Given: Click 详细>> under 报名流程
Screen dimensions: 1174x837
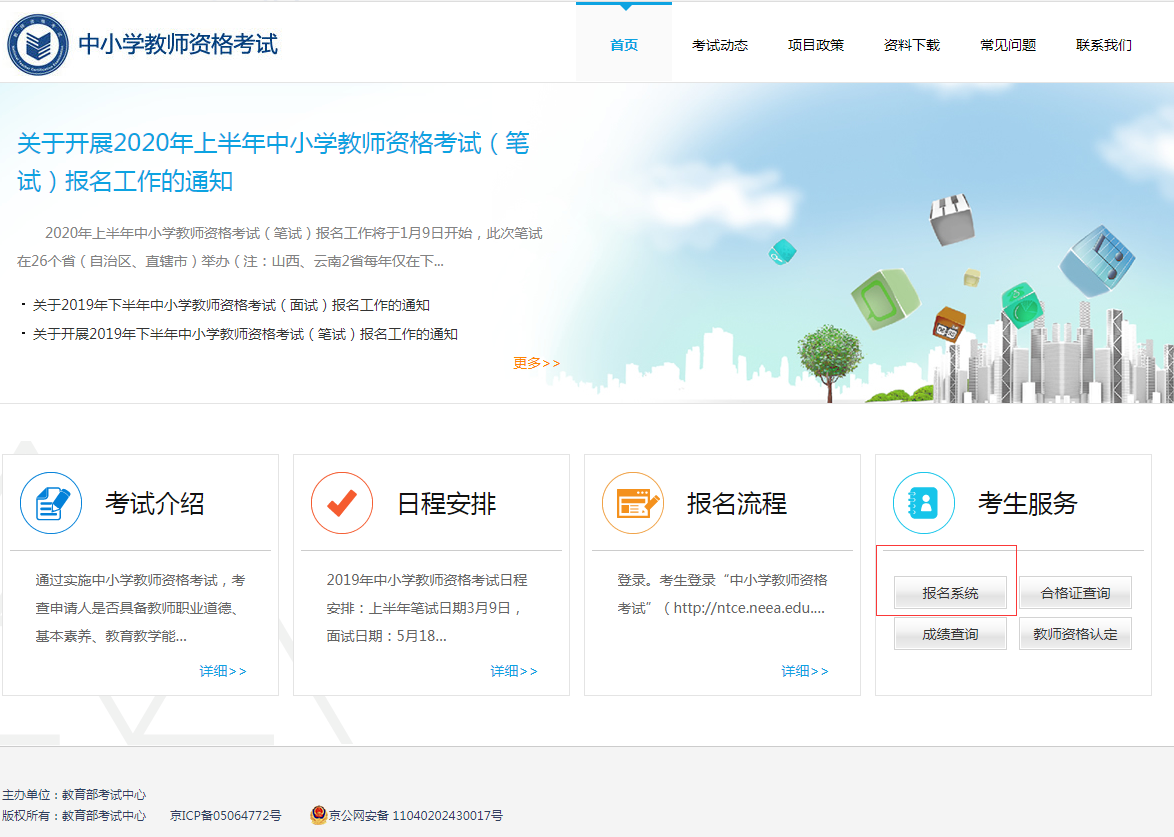Looking at the screenshot, I should [805, 671].
